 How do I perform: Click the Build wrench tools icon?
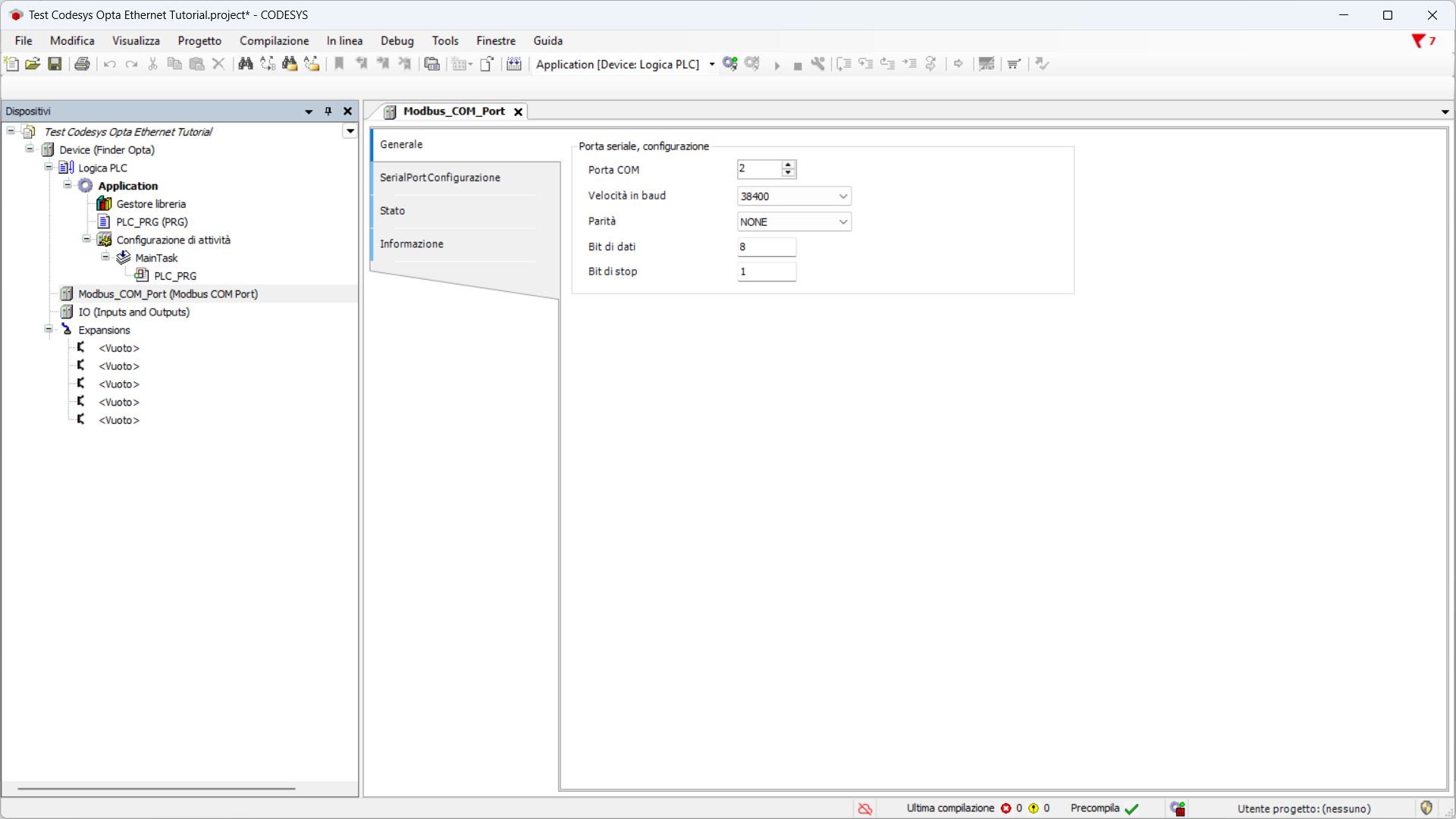(x=817, y=64)
